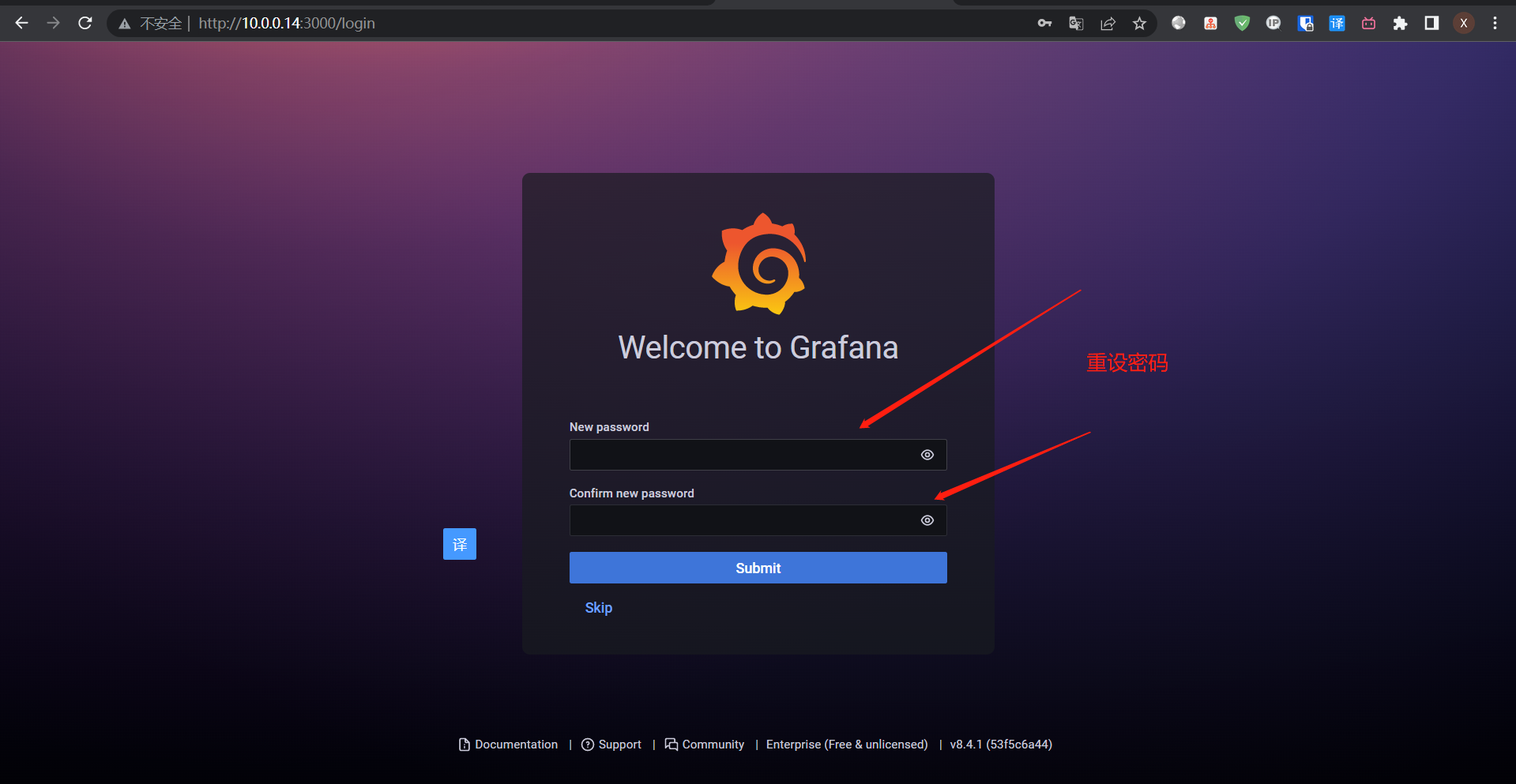Open Enterprise (Free & unlicensed) link
The height and width of the screenshot is (784, 1516).
[x=847, y=745]
